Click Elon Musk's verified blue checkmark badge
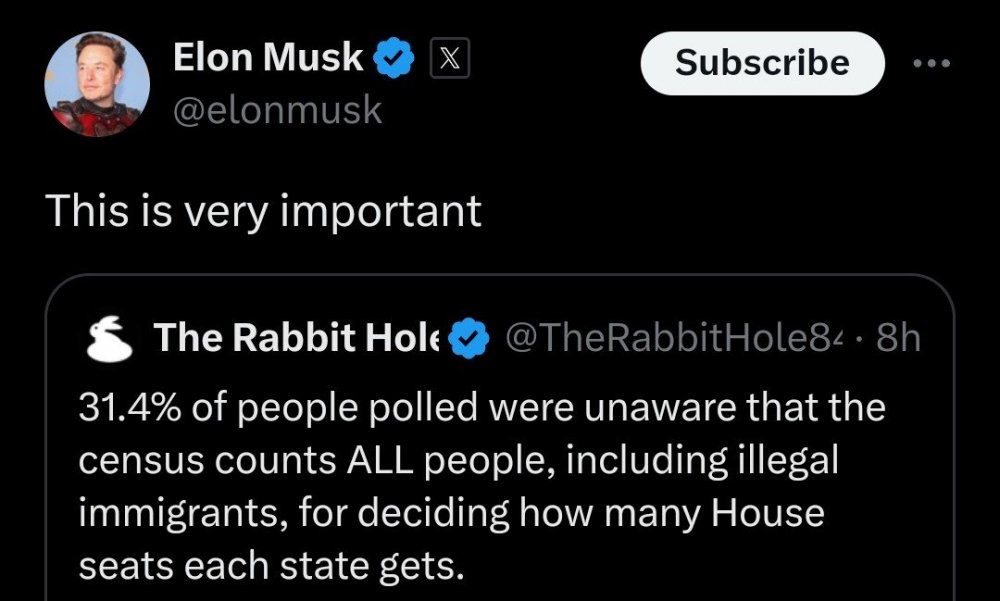 [x=394, y=57]
